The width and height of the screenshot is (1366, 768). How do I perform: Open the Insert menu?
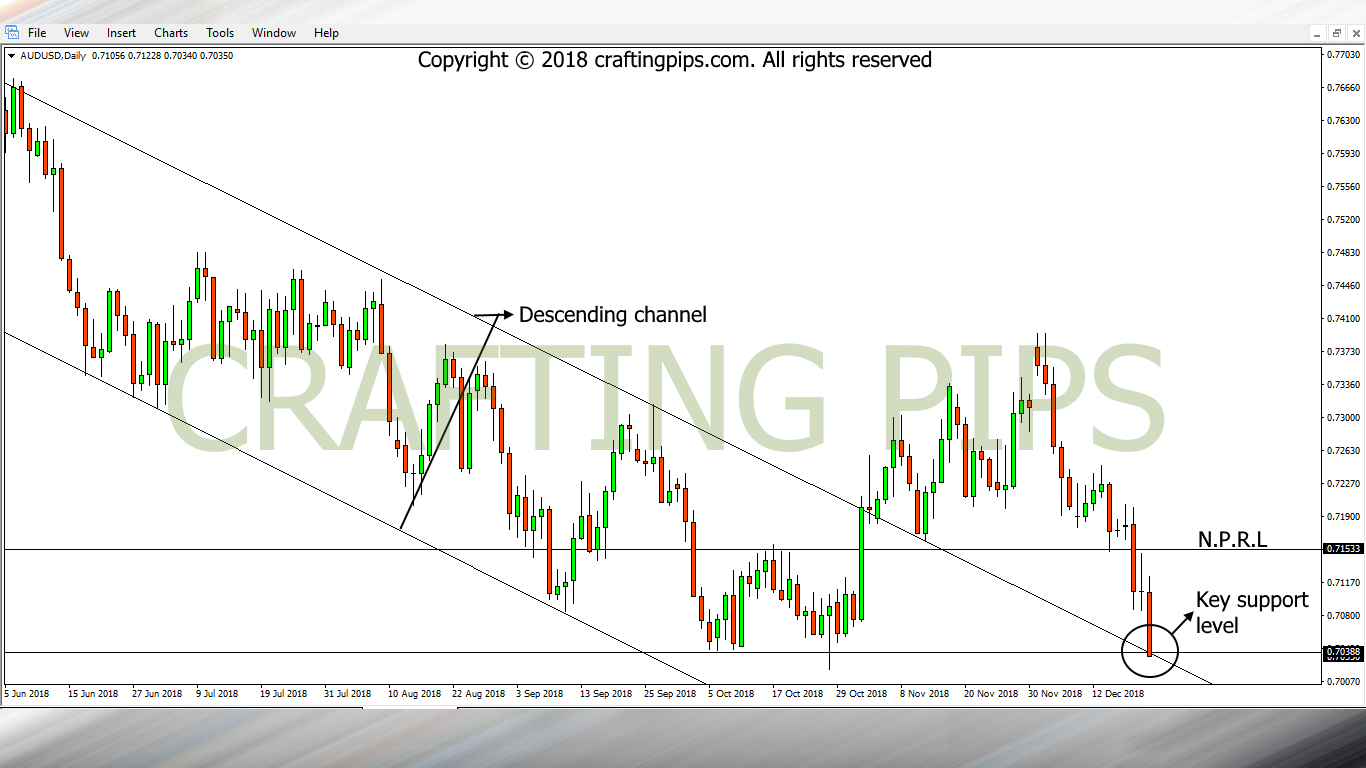[121, 33]
